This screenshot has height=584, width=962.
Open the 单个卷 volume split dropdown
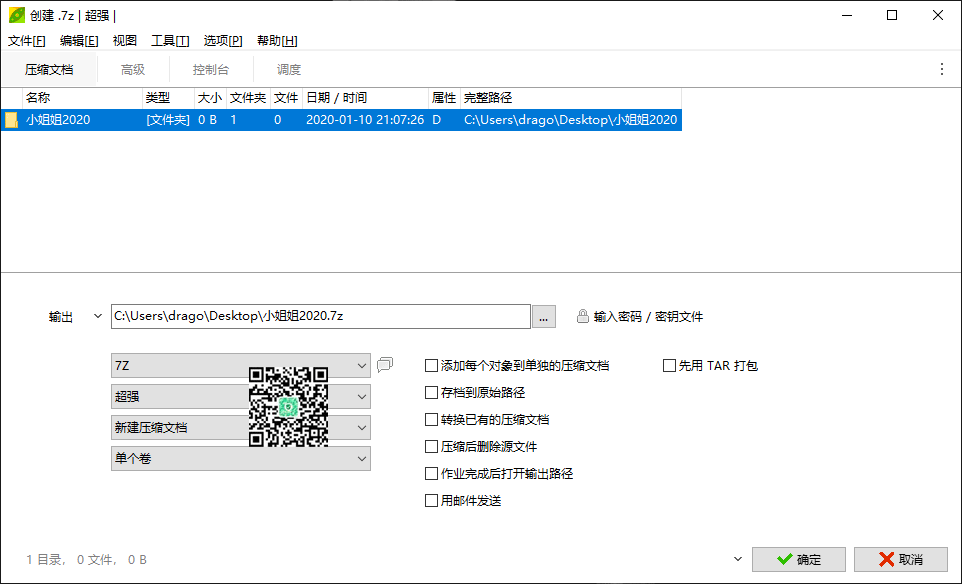pyautogui.click(x=240, y=458)
